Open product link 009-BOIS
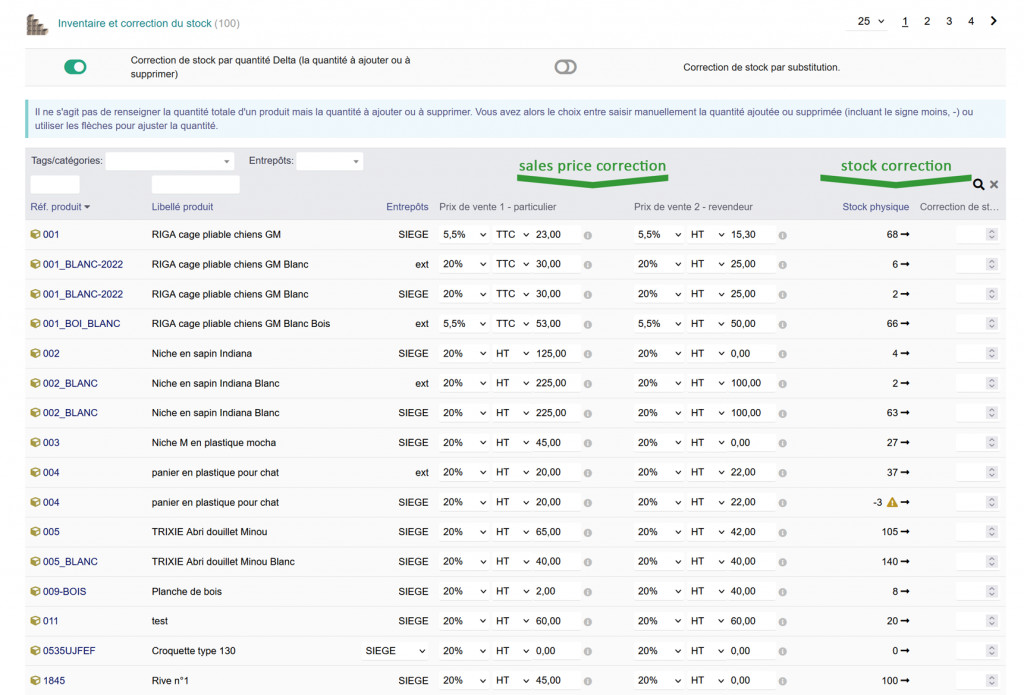1024x695 pixels. (64, 592)
